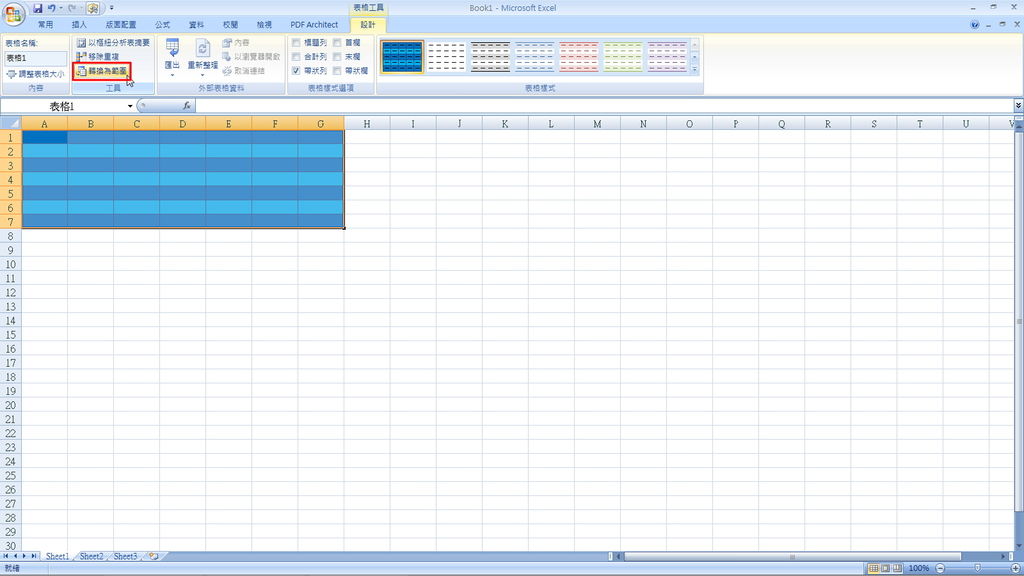The image size is (1024, 576).
Task: Open the PDF Architect tab
Action: 314,25
